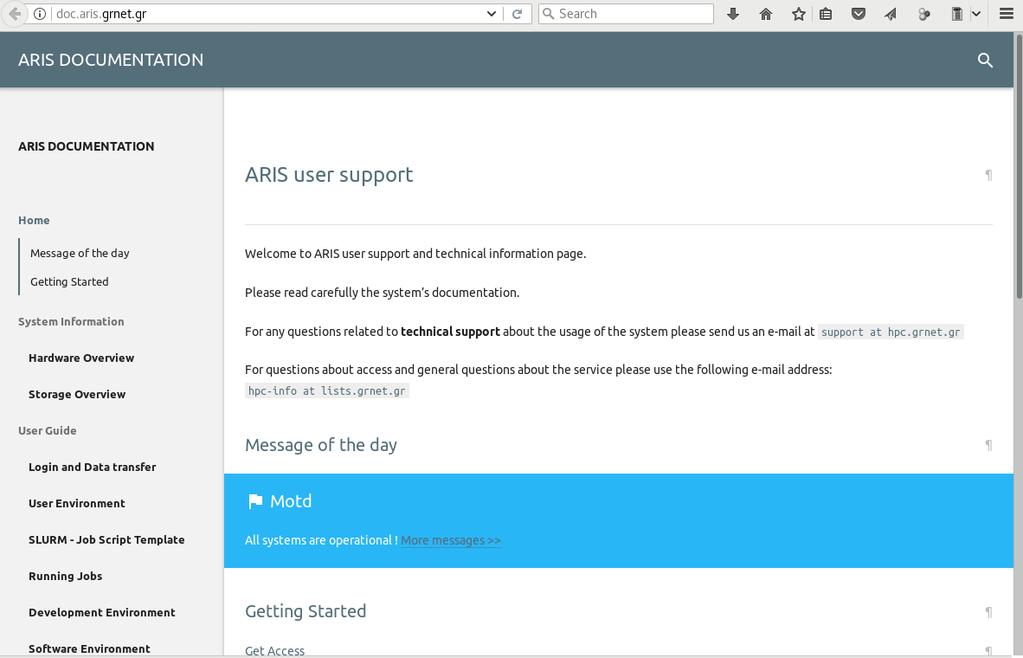Click the ARIS DOCUMENTATION header title
The width and height of the screenshot is (1023, 658).
pyautogui.click(x=111, y=60)
